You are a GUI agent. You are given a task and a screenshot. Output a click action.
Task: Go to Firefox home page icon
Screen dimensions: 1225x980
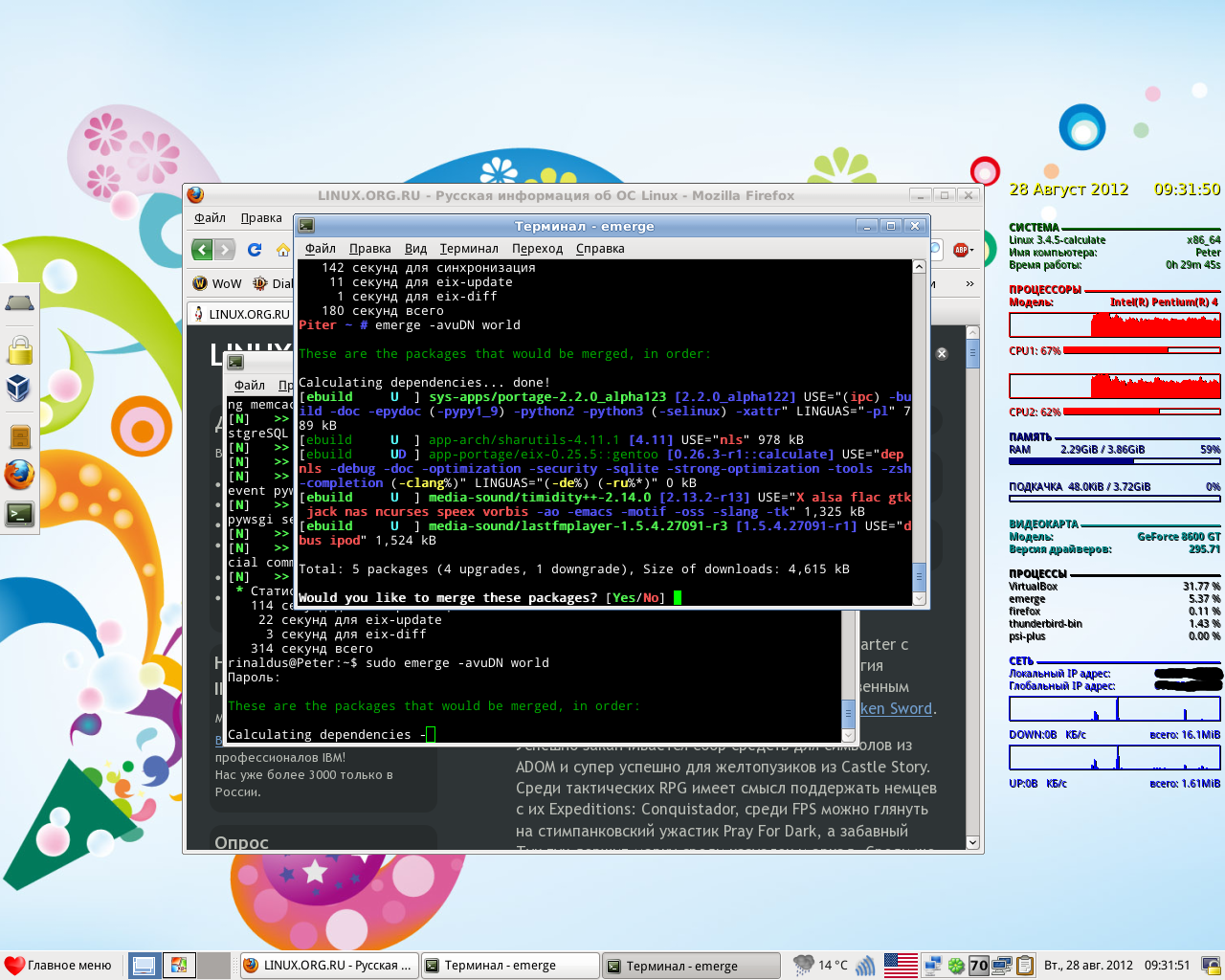click(x=283, y=250)
